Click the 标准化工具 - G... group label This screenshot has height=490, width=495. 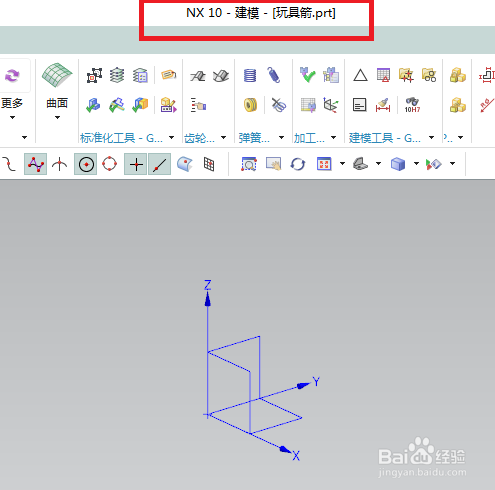tap(121, 138)
